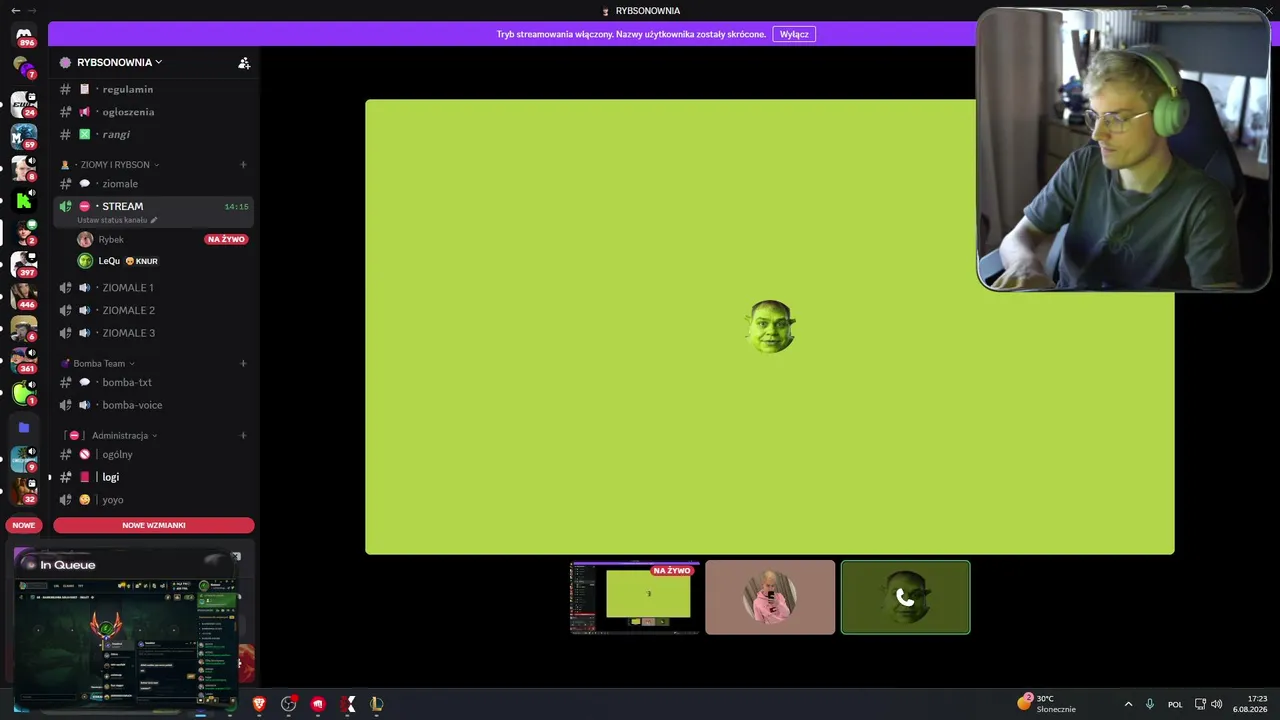Open the server icon with badge 397
Image resolution: width=1280 pixels, height=720 pixels.
click(24, 263)
